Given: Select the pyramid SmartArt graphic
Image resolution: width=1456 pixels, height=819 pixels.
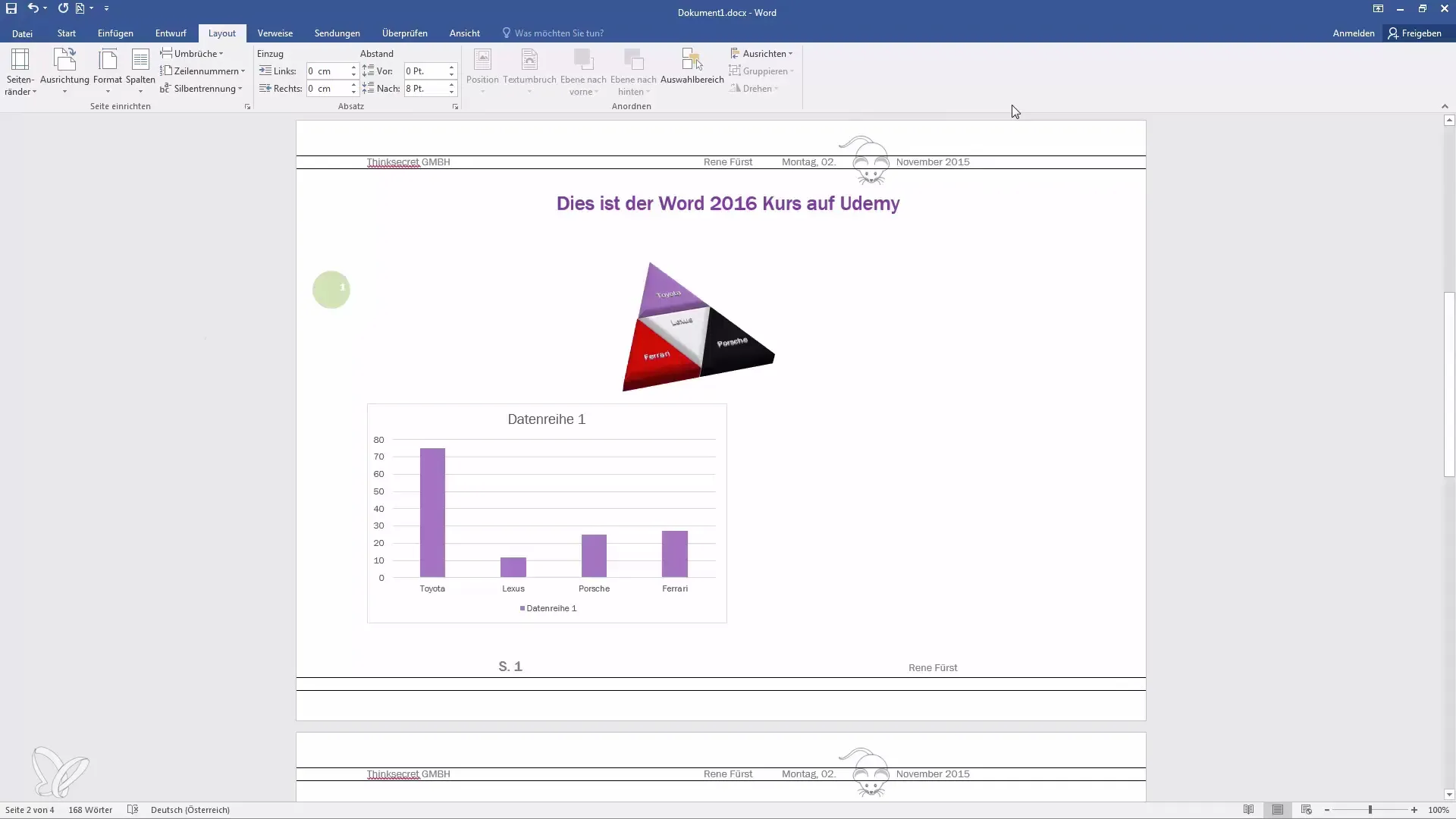Looking at the screenshot, I should 698,327.
